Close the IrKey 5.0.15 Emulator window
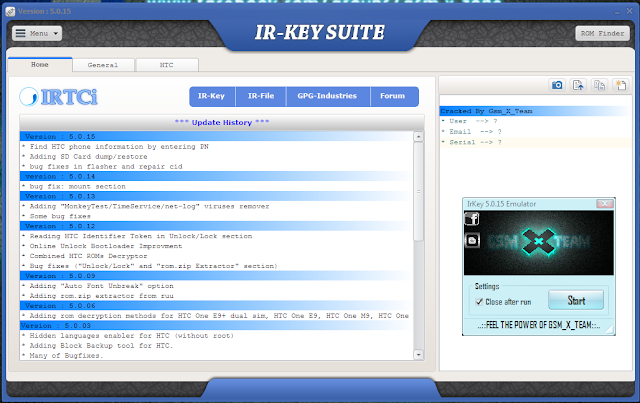Image resolution: width=640 pixels, height=403 pixels. 604,203
